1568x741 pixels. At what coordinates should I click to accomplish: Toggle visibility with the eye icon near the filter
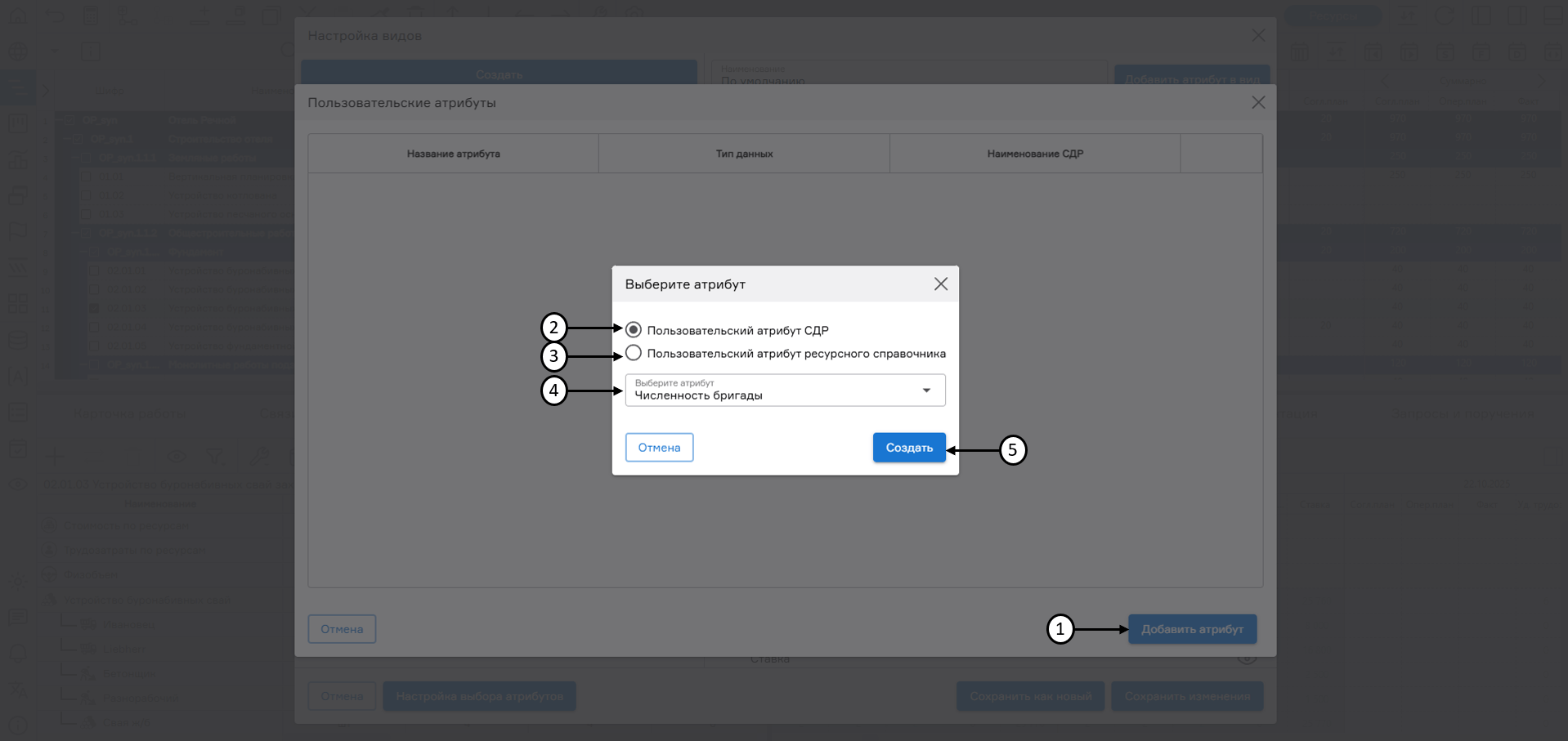pyautogui.click(x=177, y=457)
